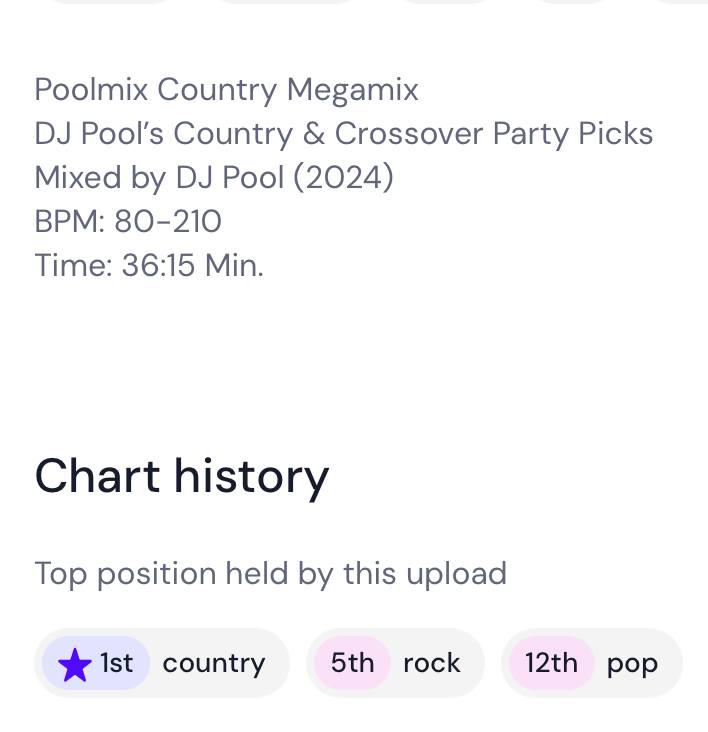Click "Top position held by this upload"
Image resolution: width=708 pixels, height=732 pixels.
click(270, 573)
